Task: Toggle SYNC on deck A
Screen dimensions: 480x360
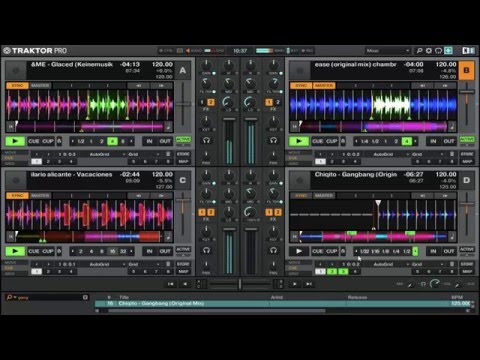Action: coord(17,86)
